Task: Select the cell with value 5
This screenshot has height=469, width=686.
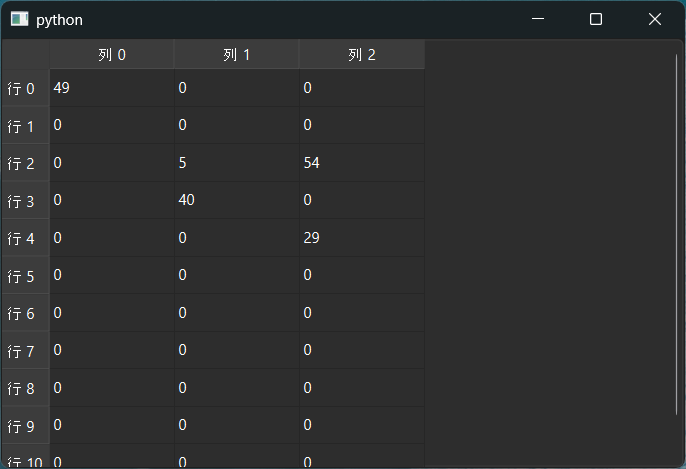Action: 237,163
